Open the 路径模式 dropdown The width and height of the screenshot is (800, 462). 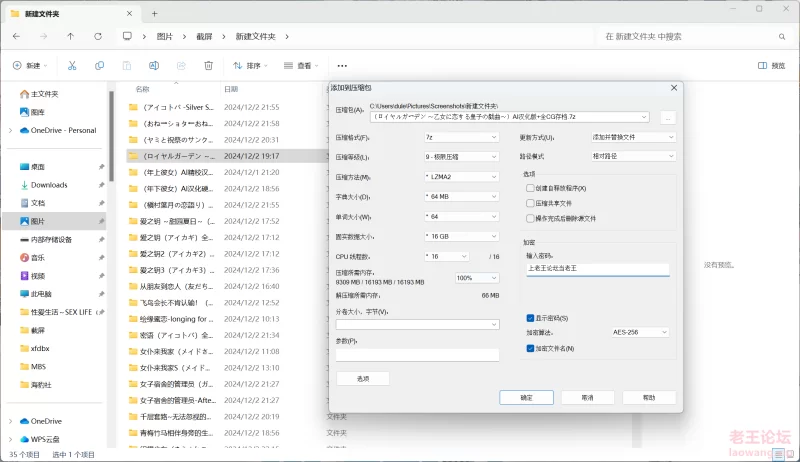click(x=633, y=156)
